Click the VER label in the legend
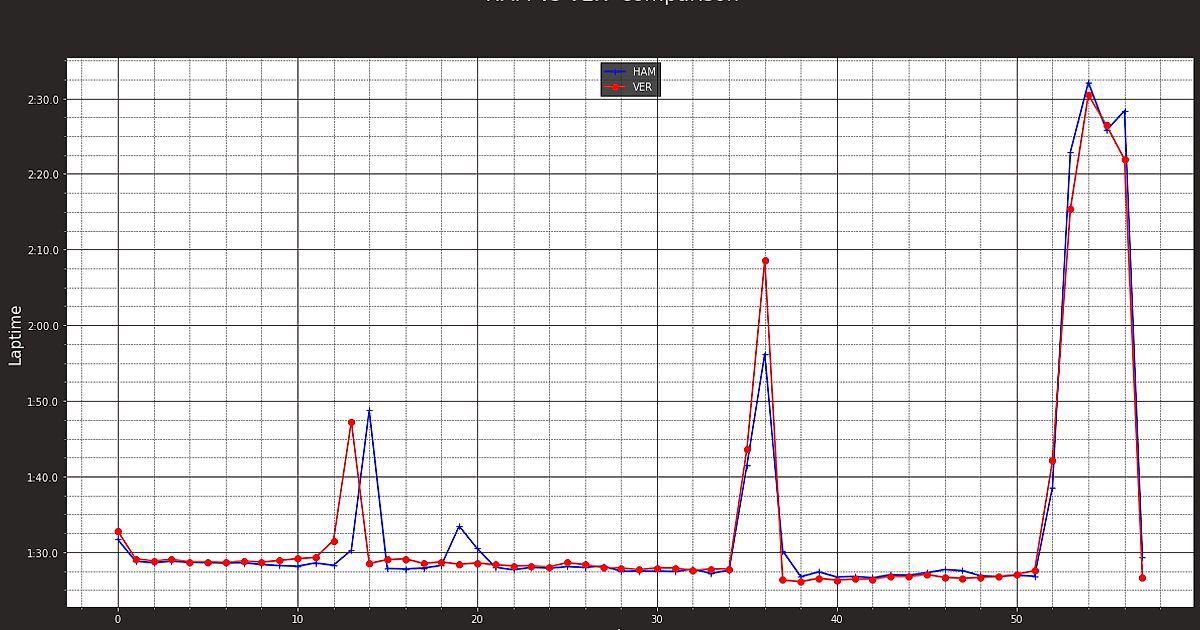 pos(642,87)
